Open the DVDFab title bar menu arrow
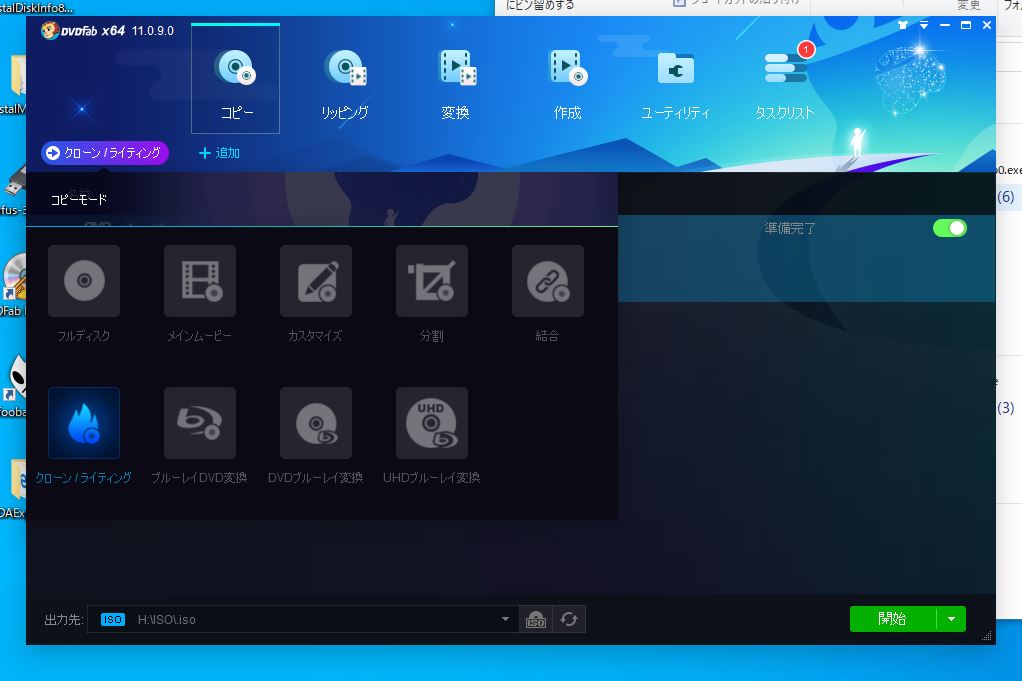The width and height of the screenshot is (1022, 681). pos(924,25)
